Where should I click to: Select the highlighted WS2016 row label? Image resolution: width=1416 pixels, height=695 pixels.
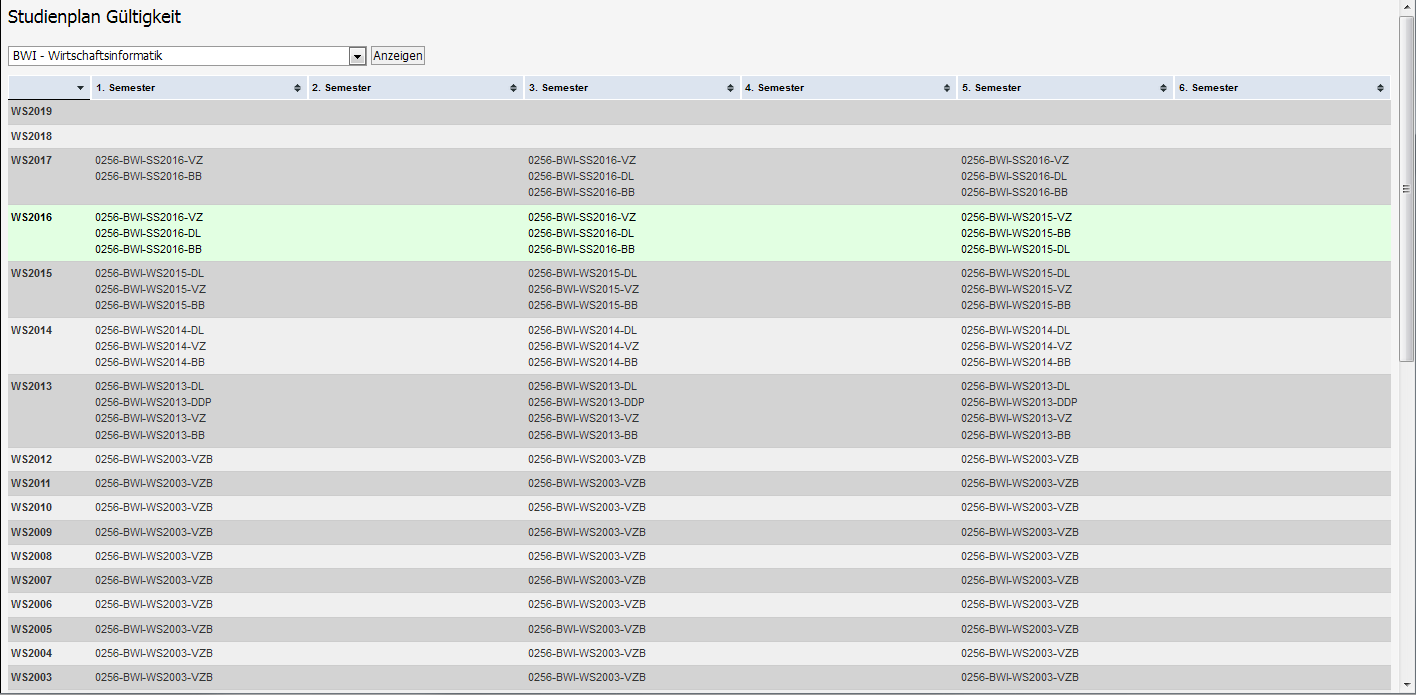pyautogui.click(x=32, y=217)
